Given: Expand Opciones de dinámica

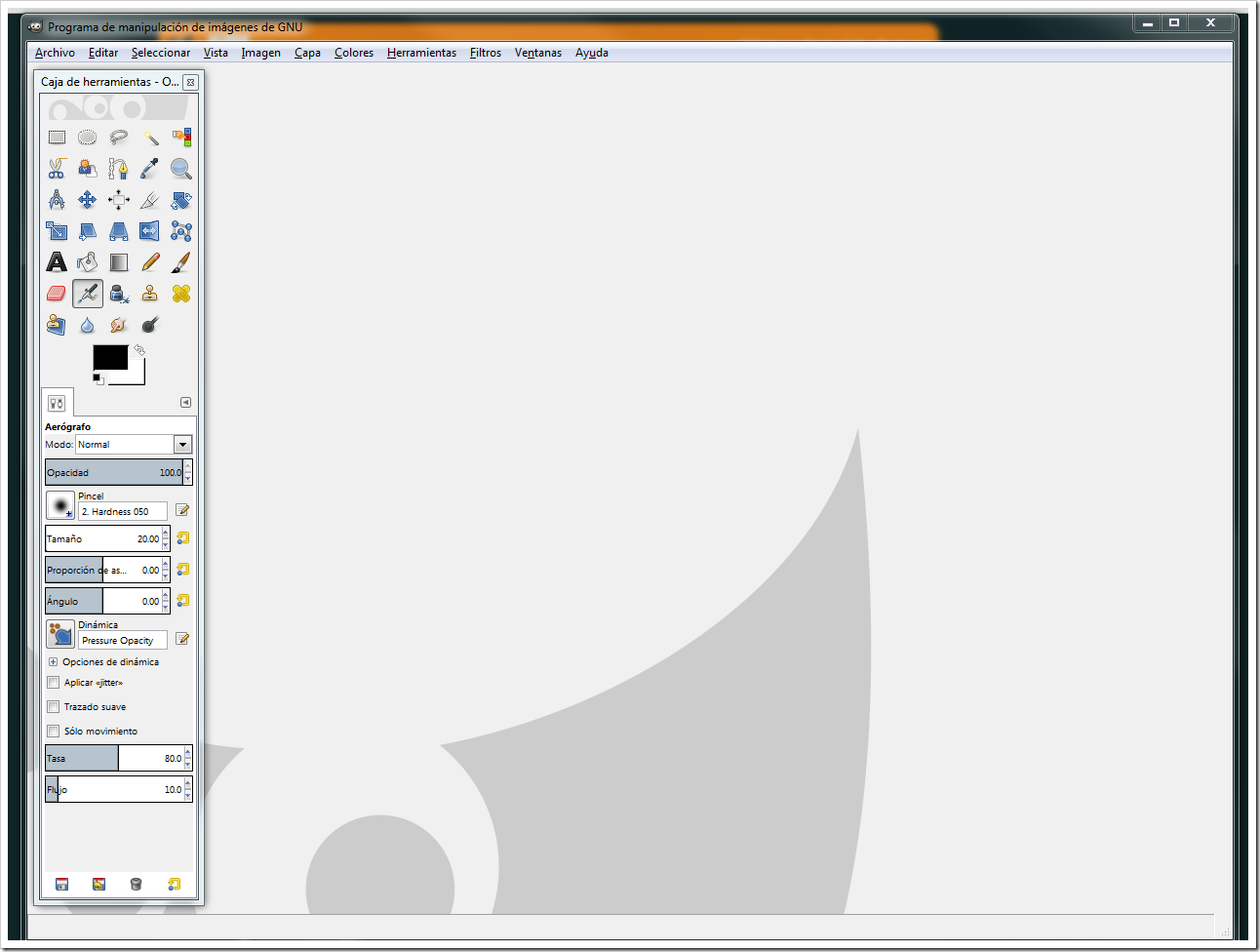Looking at the screenshot, I should pos(53,661).
